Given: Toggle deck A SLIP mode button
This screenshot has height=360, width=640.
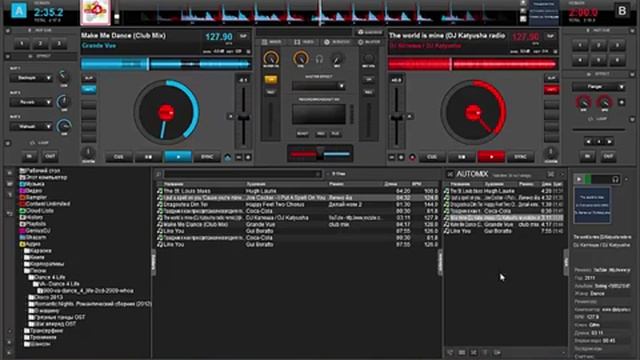Looking at the screenshot, I should pyautogui.click(x=89, y=78).
